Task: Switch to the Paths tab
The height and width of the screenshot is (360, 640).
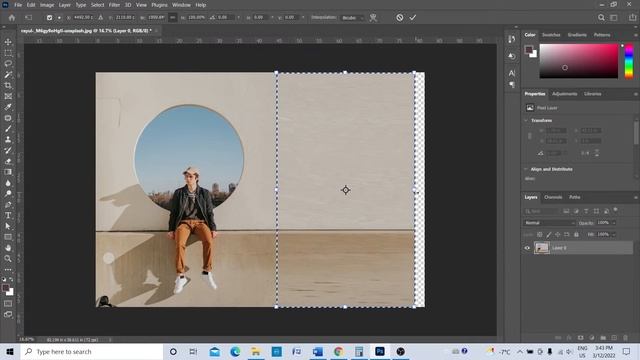Action: pyautogui.click(x=575, y=197)
